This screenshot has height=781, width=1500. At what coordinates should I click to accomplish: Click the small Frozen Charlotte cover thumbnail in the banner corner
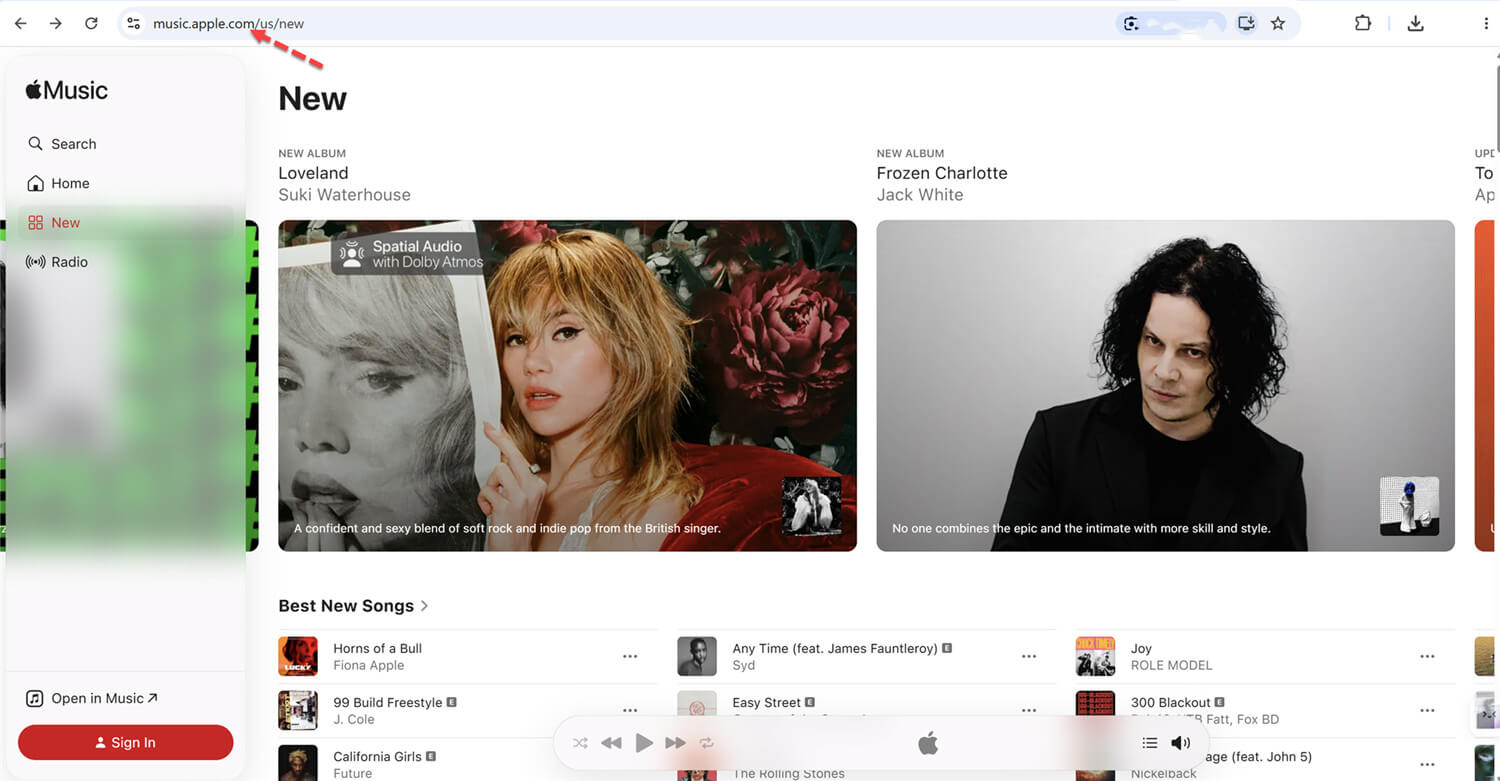[x=1410, y=506]
